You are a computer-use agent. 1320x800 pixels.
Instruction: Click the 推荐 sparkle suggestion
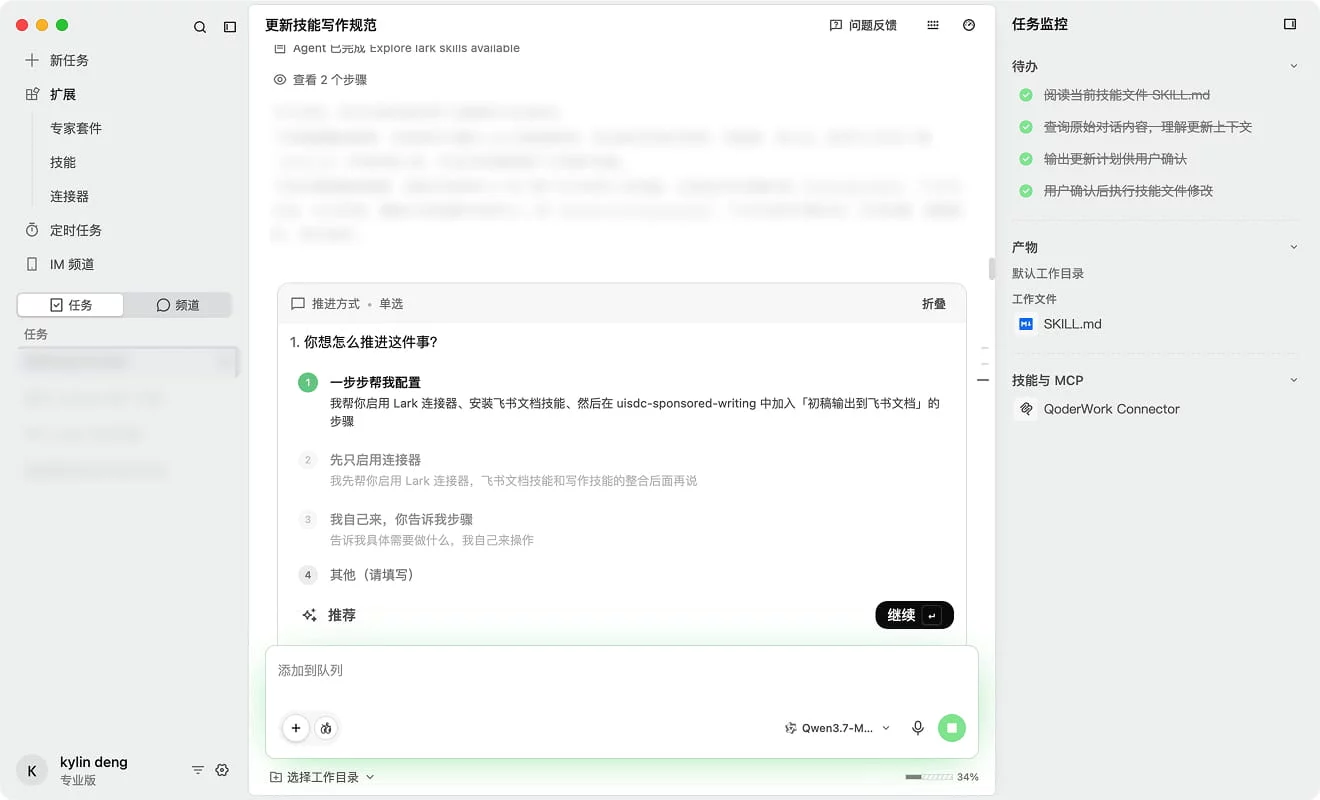coord(329,615)
